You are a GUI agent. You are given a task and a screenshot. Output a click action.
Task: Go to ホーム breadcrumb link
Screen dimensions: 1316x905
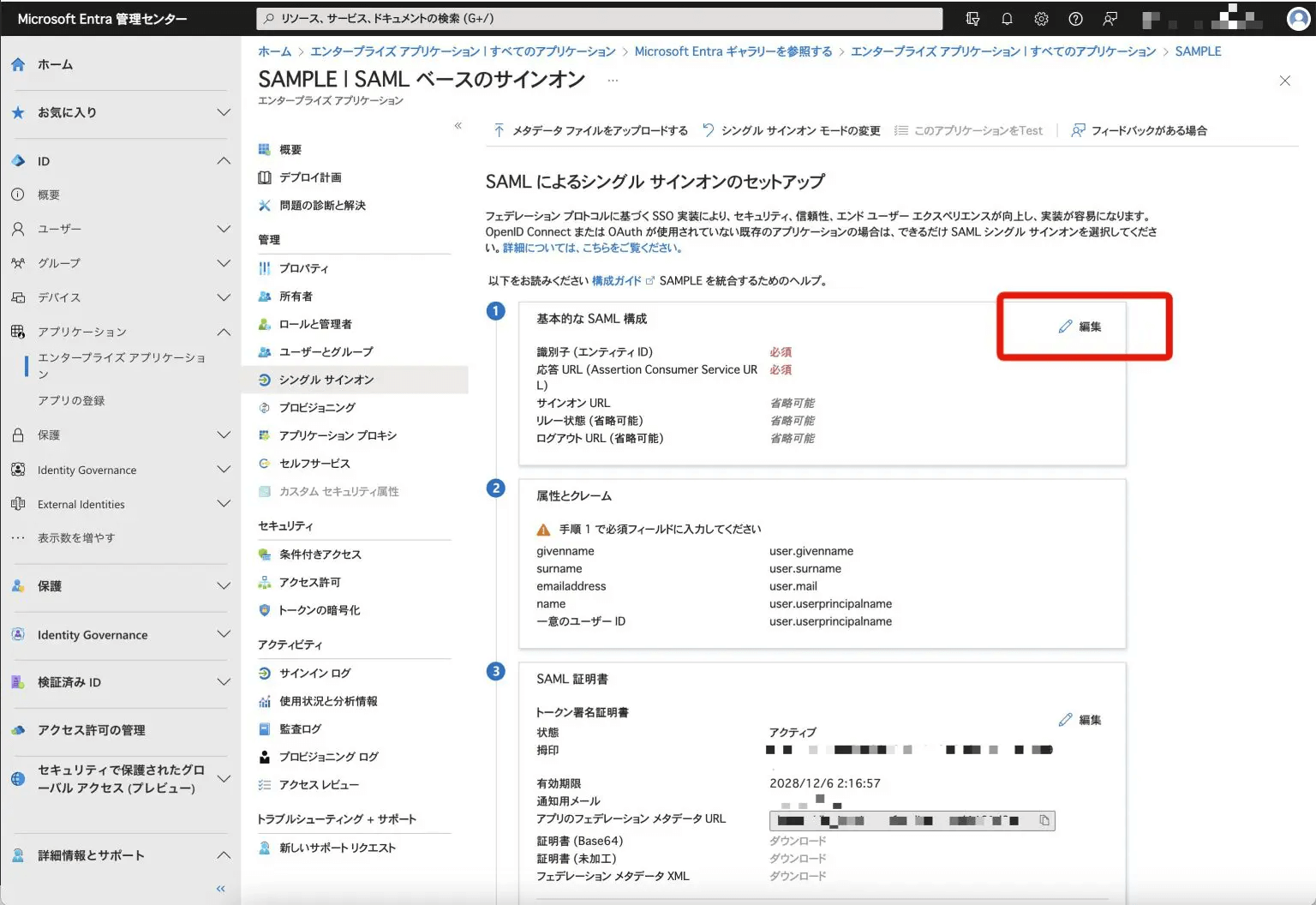coord(275,51)
